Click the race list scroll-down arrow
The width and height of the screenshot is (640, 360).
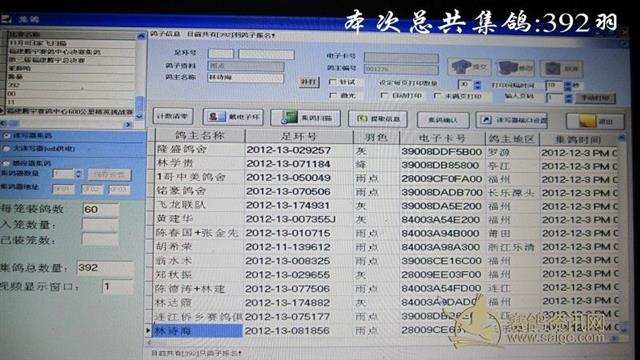point(140,116)
